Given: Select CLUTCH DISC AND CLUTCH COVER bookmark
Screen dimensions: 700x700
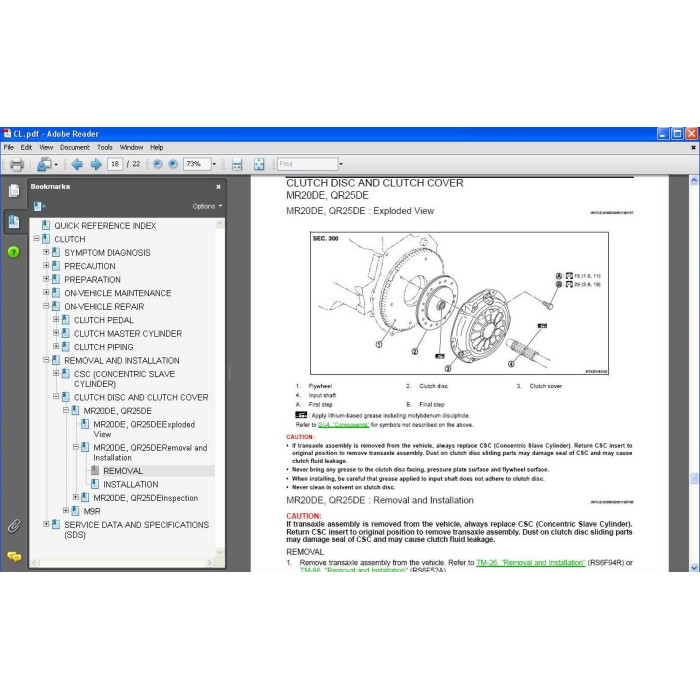Looking at the screenshot, I should pos(141,397).
